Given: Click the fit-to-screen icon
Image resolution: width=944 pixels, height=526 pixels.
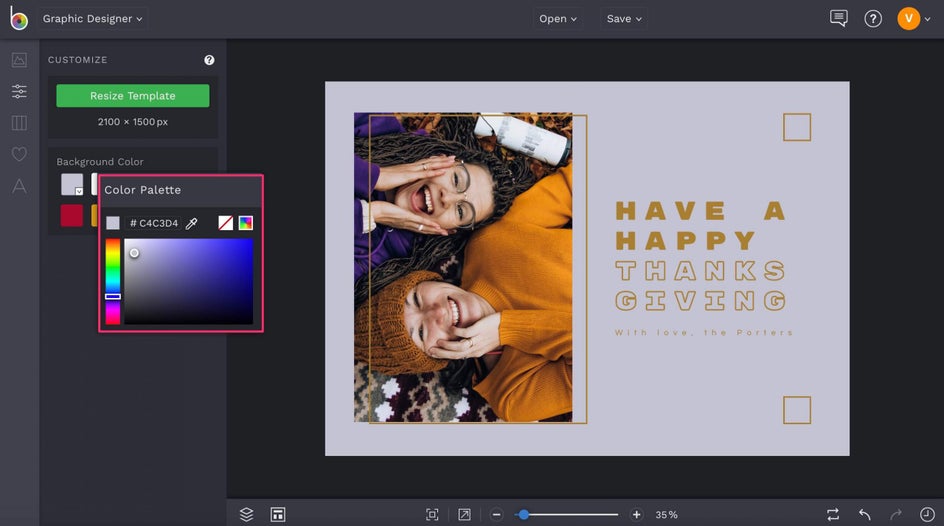Looking at the screenshot, I should pyautogui.click(x=432, y=514).
